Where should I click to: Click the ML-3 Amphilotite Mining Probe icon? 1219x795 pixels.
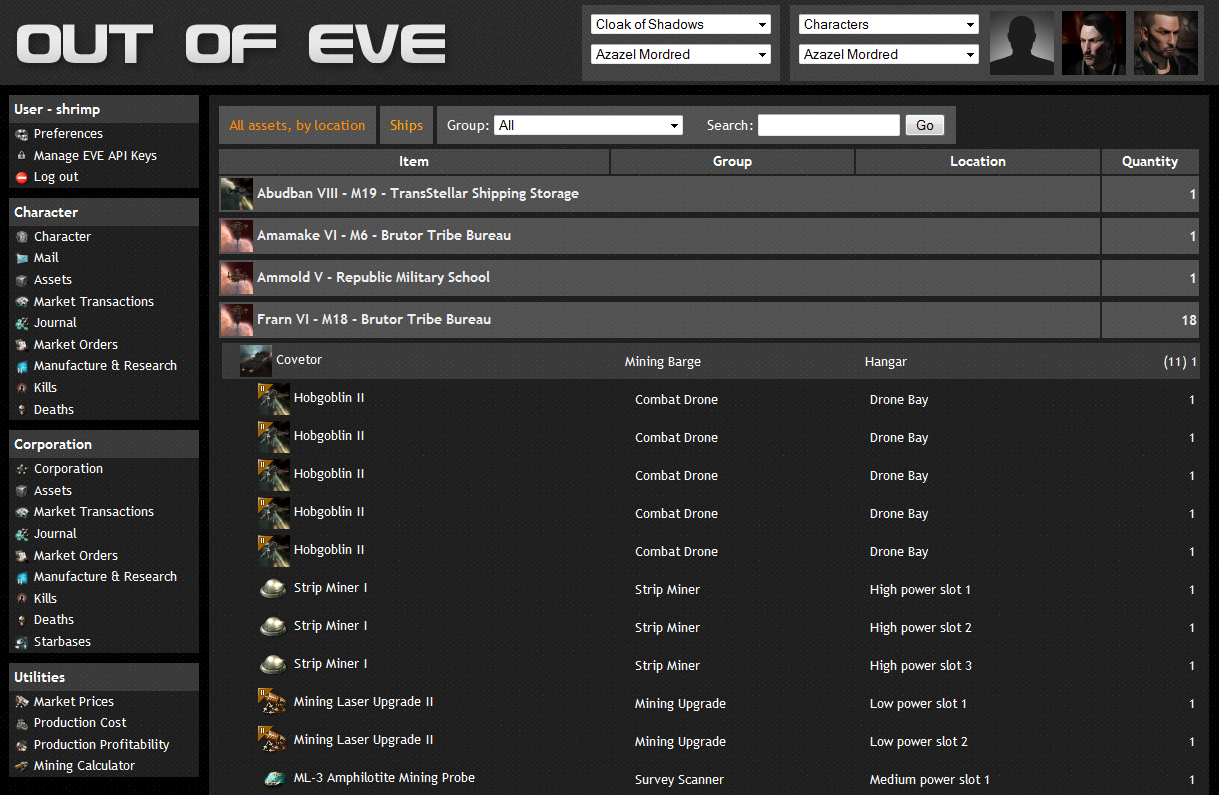[x=273, y=778]
